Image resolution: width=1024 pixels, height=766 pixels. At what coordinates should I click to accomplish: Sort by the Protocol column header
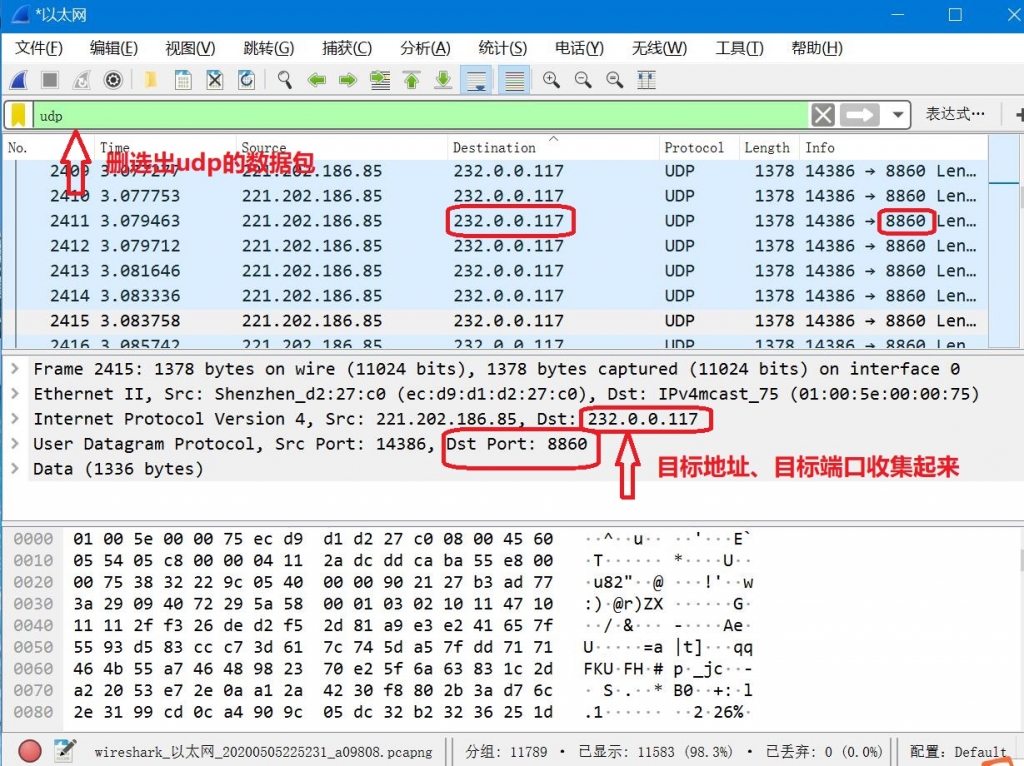click(699, 148)
